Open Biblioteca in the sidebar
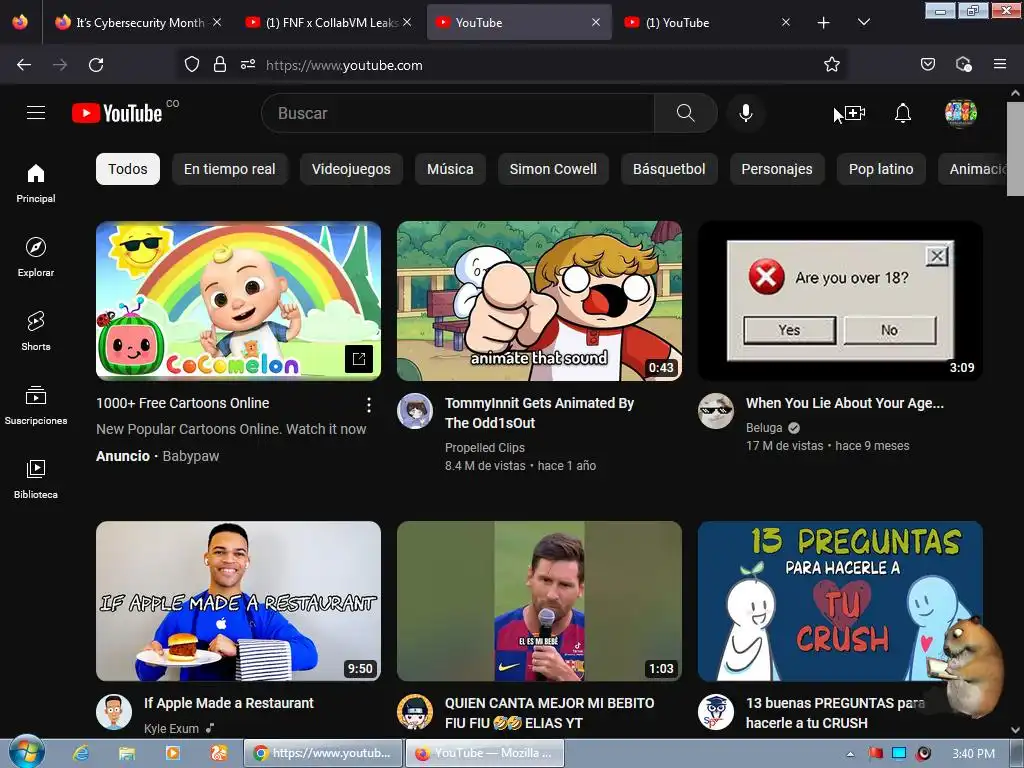The height and width of the screenshot is (768, 1024). pos(36,479)
